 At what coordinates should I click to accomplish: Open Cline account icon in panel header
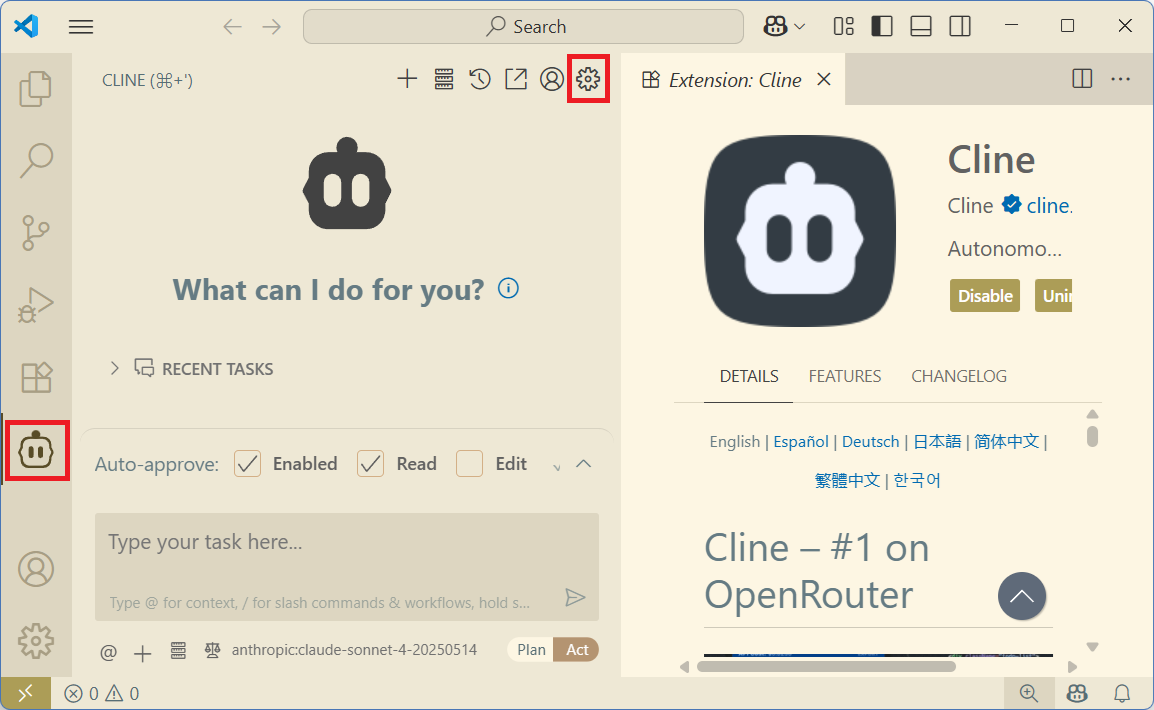[552, 79]
